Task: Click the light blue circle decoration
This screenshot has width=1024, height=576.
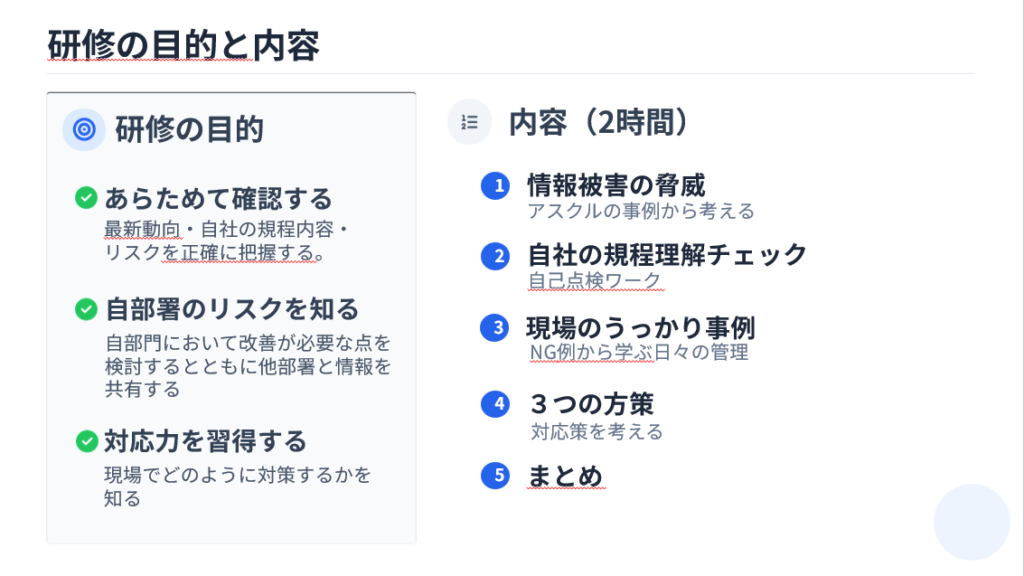Action: pyautogui.click(x=971, y=522)
